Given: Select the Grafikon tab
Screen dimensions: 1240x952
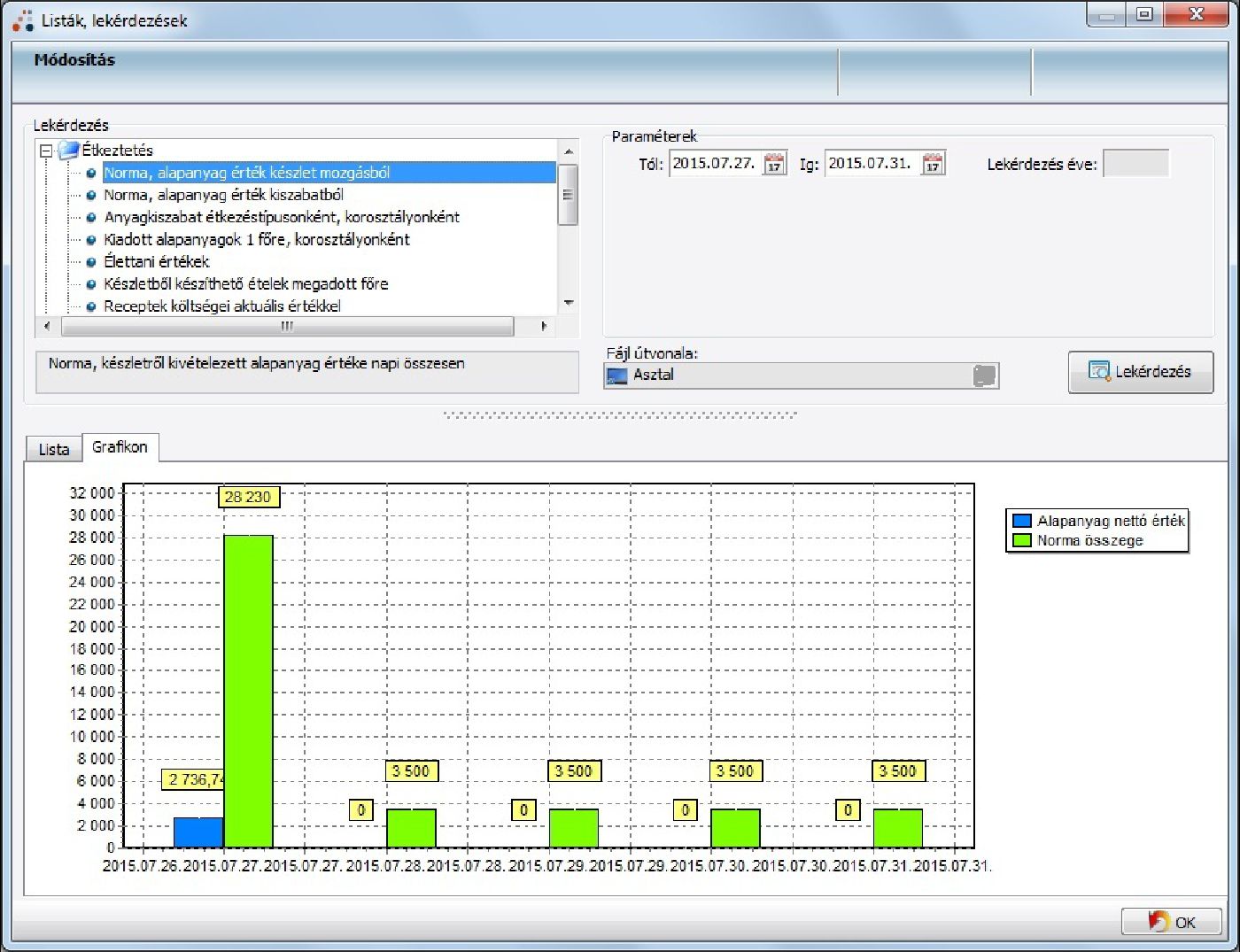Looking at the screenshot, I should coord(120,447).
